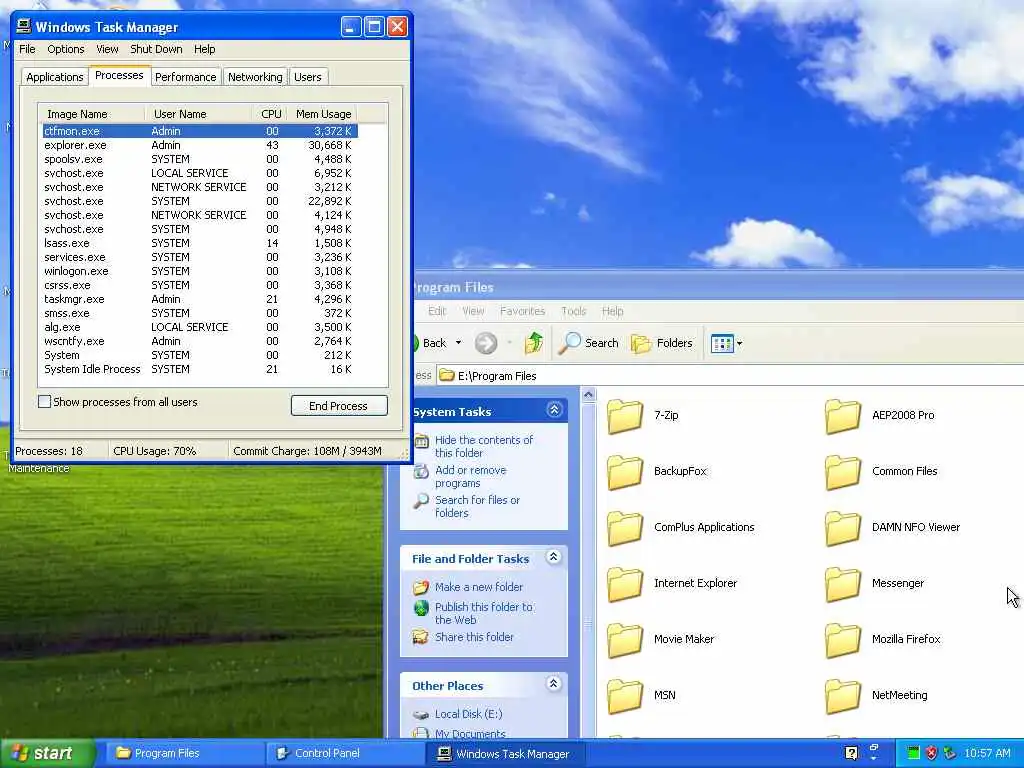Select the taskmgr.exe process row

click(200, 299)
